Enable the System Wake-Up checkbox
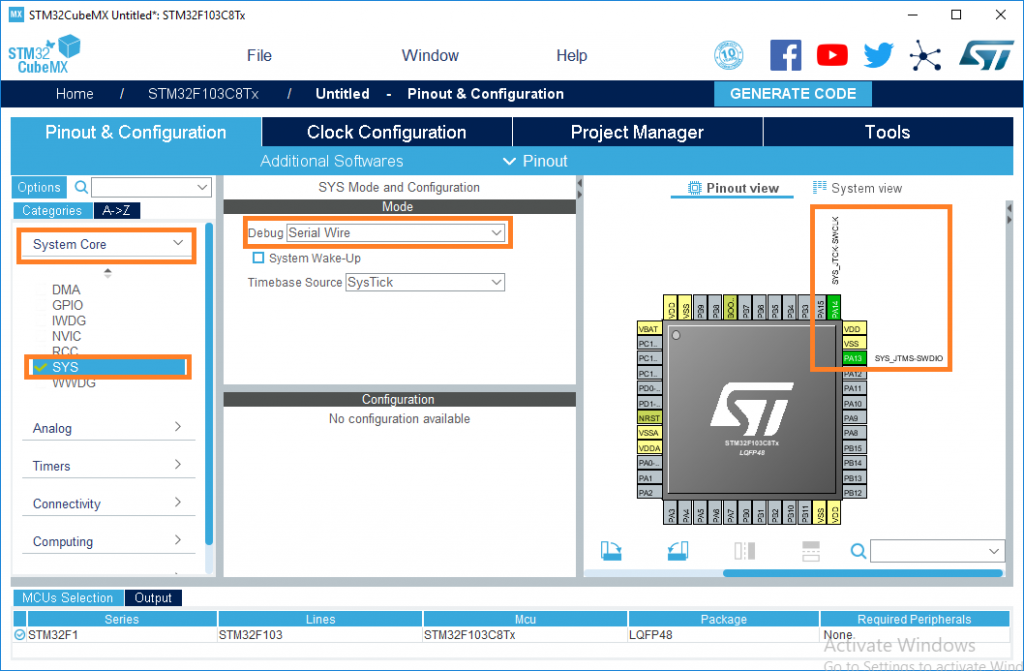The image size is (1024, 671). pos(259,258)
